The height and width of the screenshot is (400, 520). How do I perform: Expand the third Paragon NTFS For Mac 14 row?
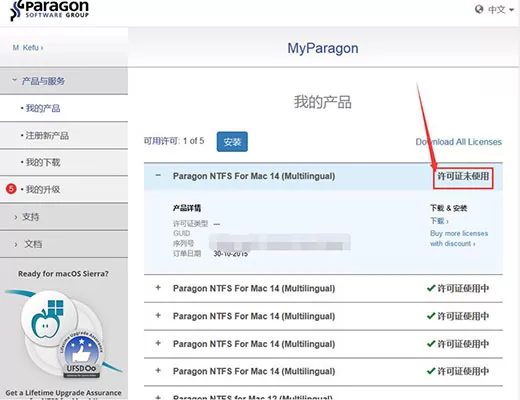pyautogui.click(x=158, y=315)
